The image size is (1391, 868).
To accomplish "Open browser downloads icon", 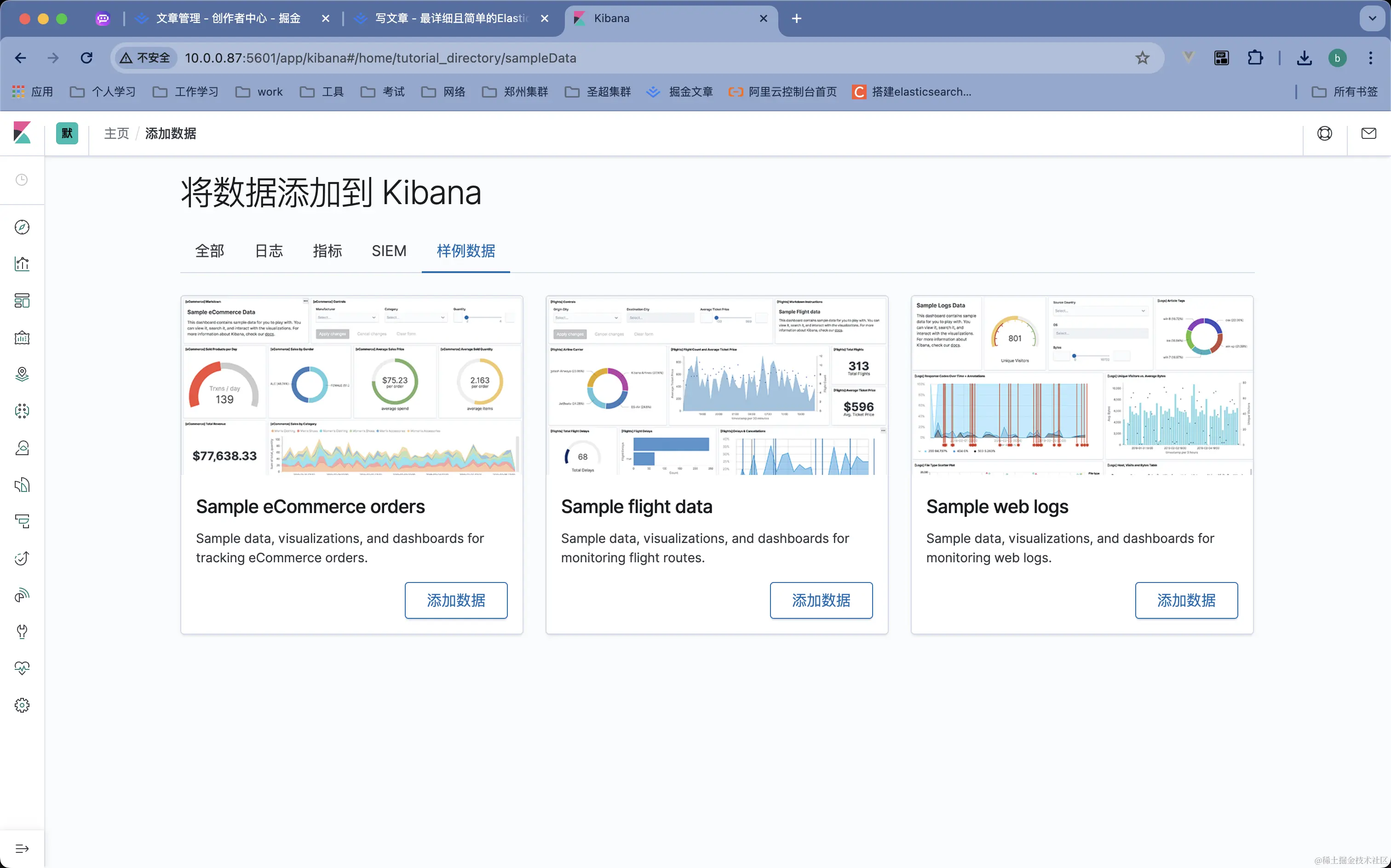I will point(1304,58).
